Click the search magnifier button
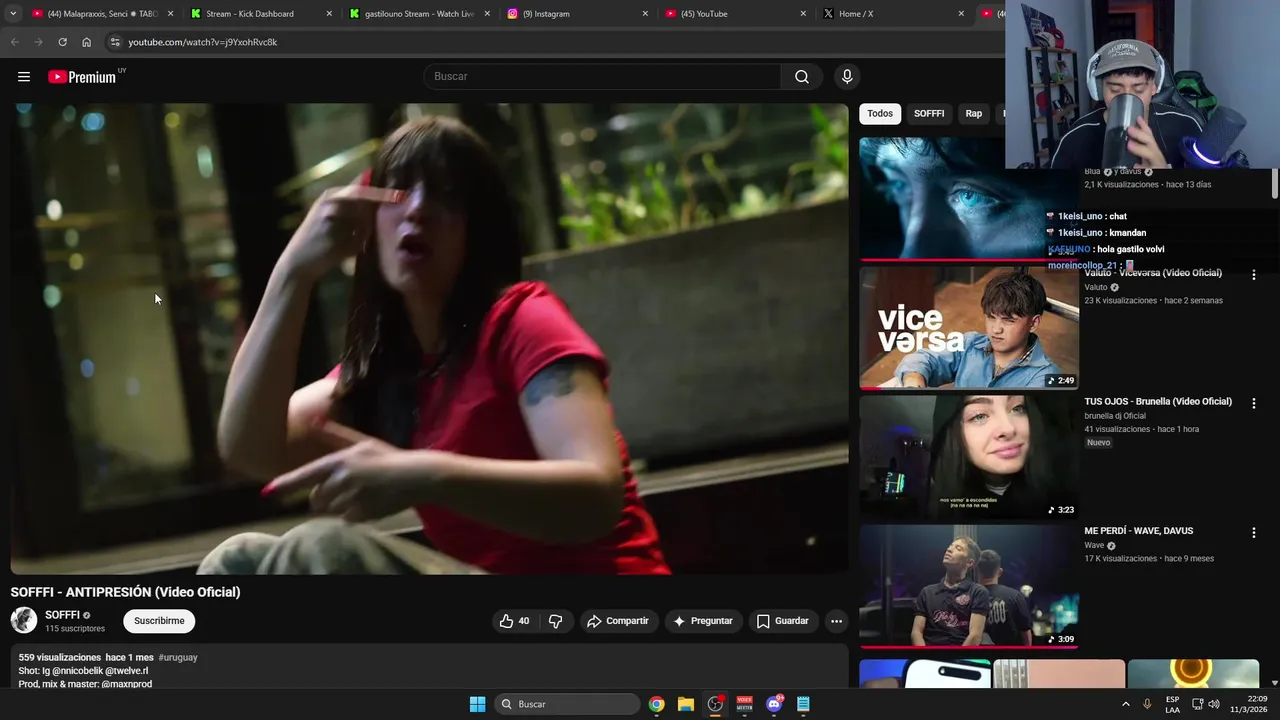This screenshot has width=1280, height=720. tap(802, 77)
